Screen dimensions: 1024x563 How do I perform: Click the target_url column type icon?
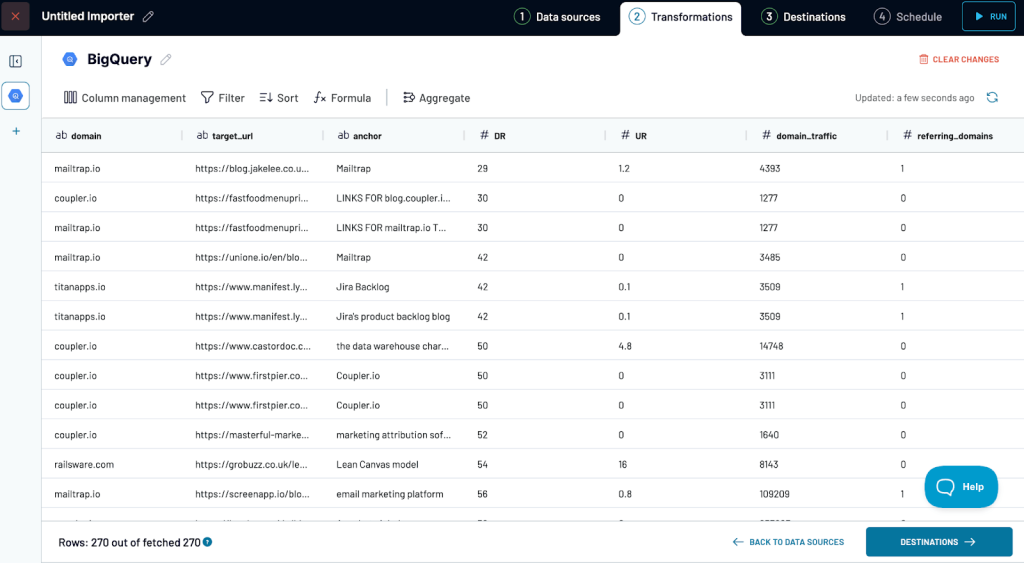[202, 135]
